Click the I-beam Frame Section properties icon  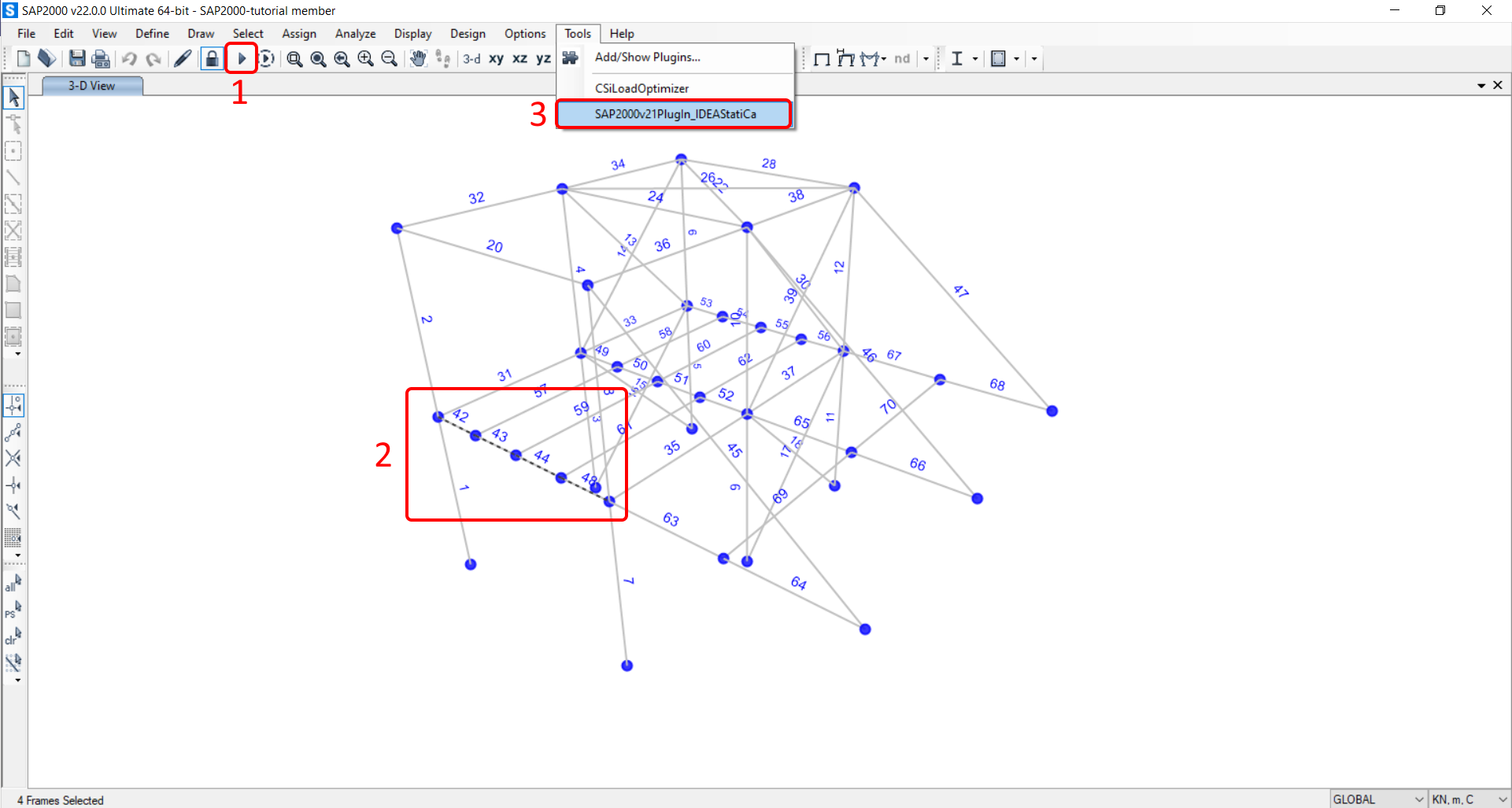tap(958, 58)
